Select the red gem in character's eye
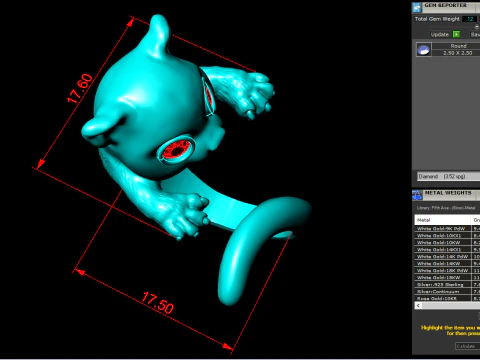The image size is (480, 360). (177, 149)
